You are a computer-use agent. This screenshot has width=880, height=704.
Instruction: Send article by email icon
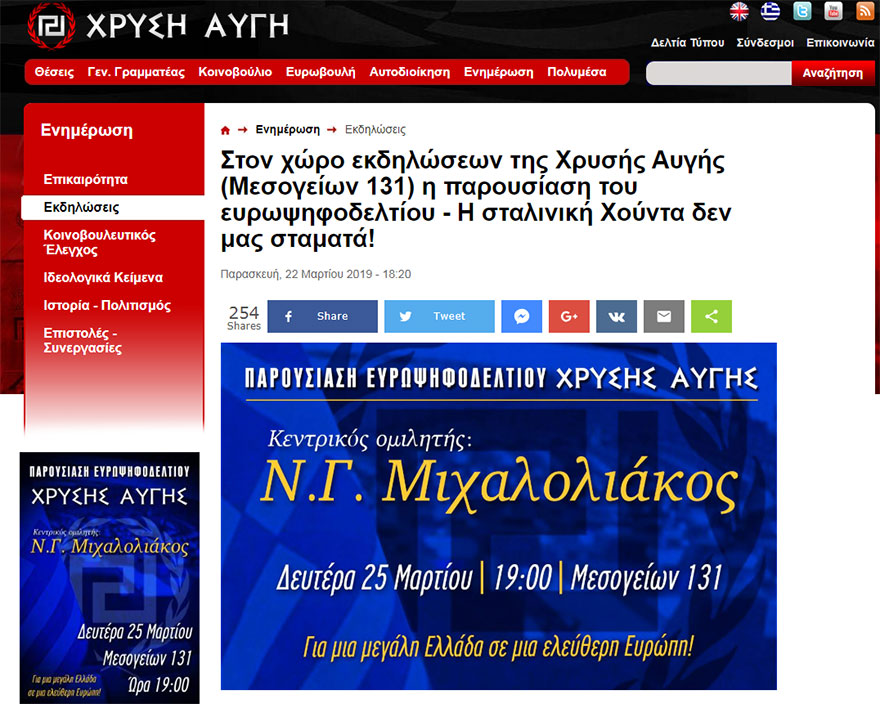tap(664, 316)
